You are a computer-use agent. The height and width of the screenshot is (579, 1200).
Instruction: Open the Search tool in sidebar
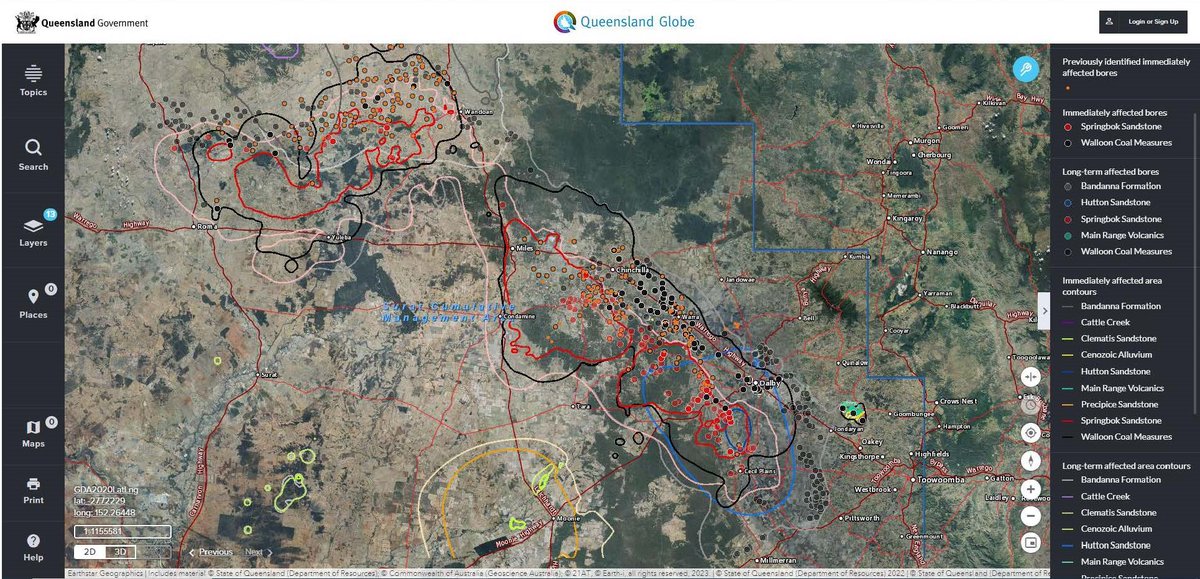click(x=33, y=155)
